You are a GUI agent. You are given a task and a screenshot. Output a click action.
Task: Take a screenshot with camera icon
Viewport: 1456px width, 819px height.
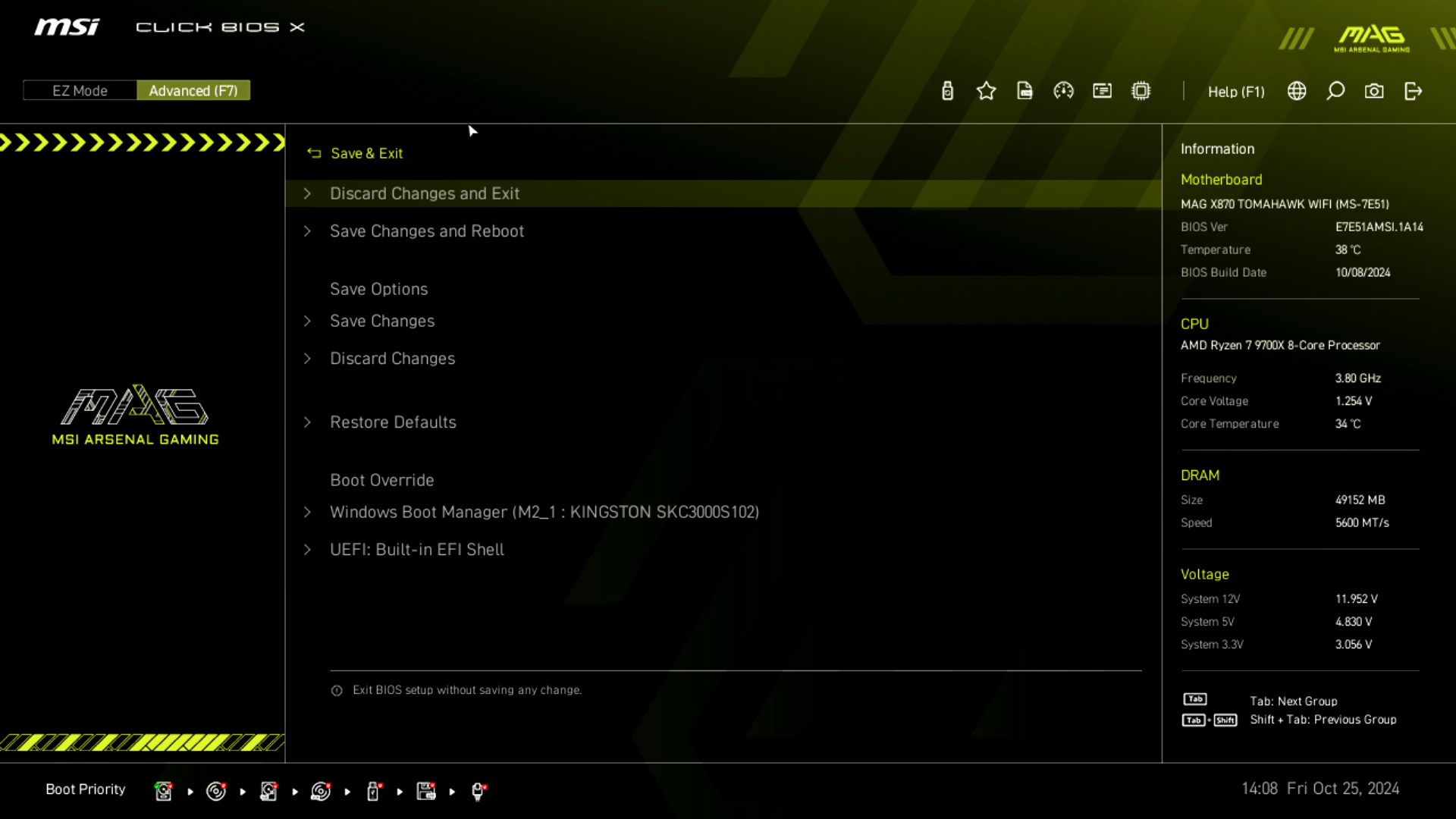coord(1374,91)
